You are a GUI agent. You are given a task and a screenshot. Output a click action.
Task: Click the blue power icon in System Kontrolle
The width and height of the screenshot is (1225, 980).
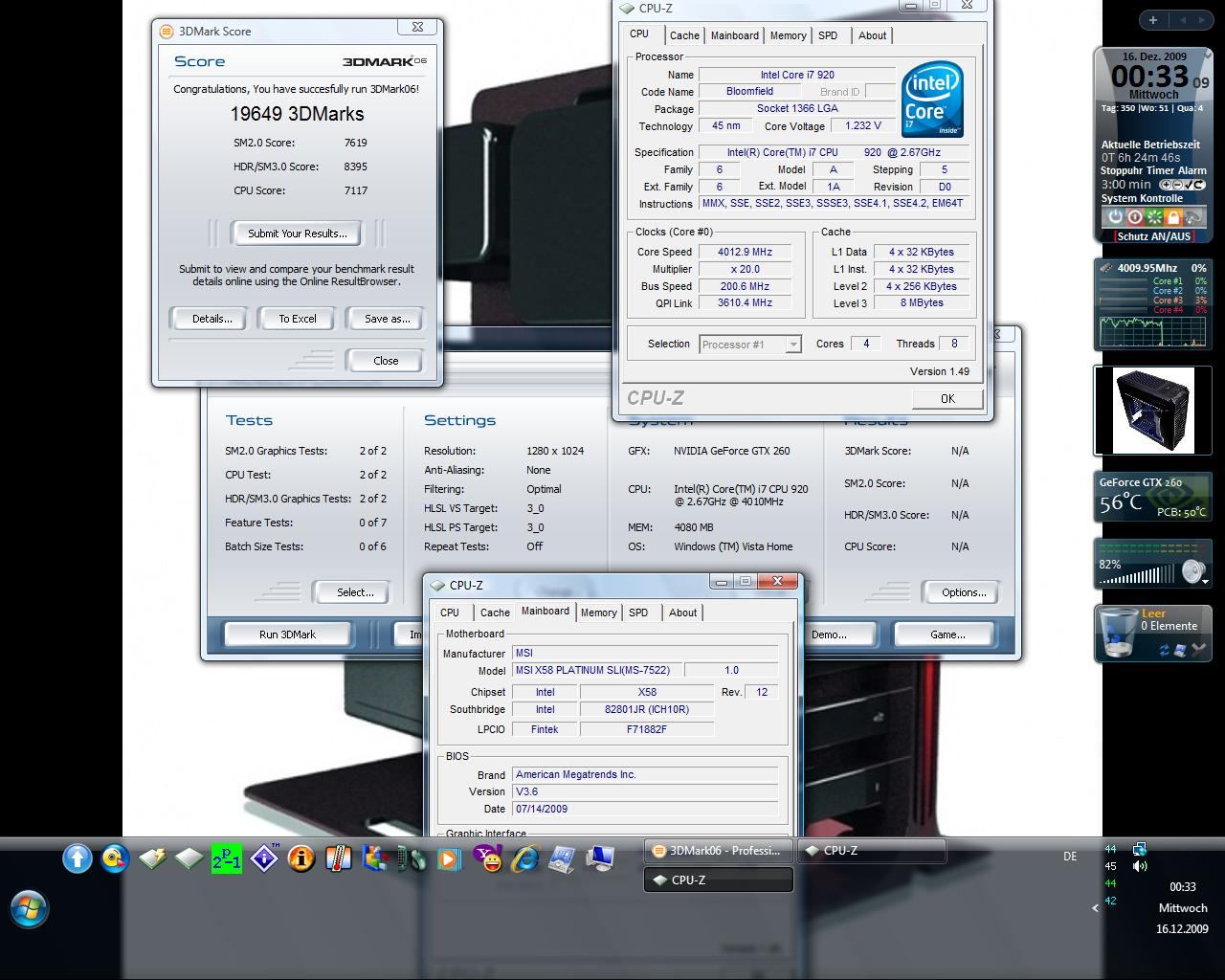pyautogui.click(x=1115, y=217)
